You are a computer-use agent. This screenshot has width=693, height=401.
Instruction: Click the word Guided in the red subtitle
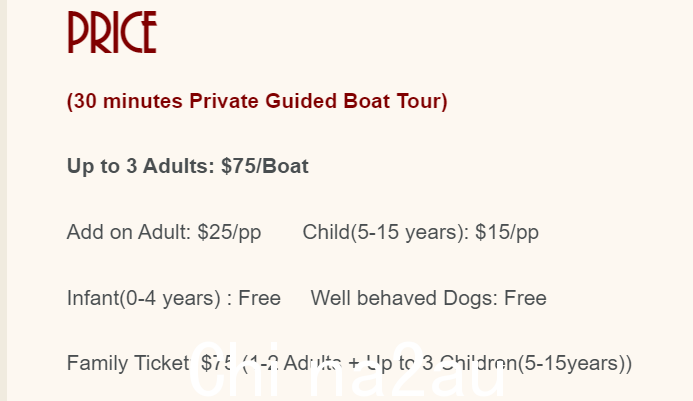coord(301,101)
